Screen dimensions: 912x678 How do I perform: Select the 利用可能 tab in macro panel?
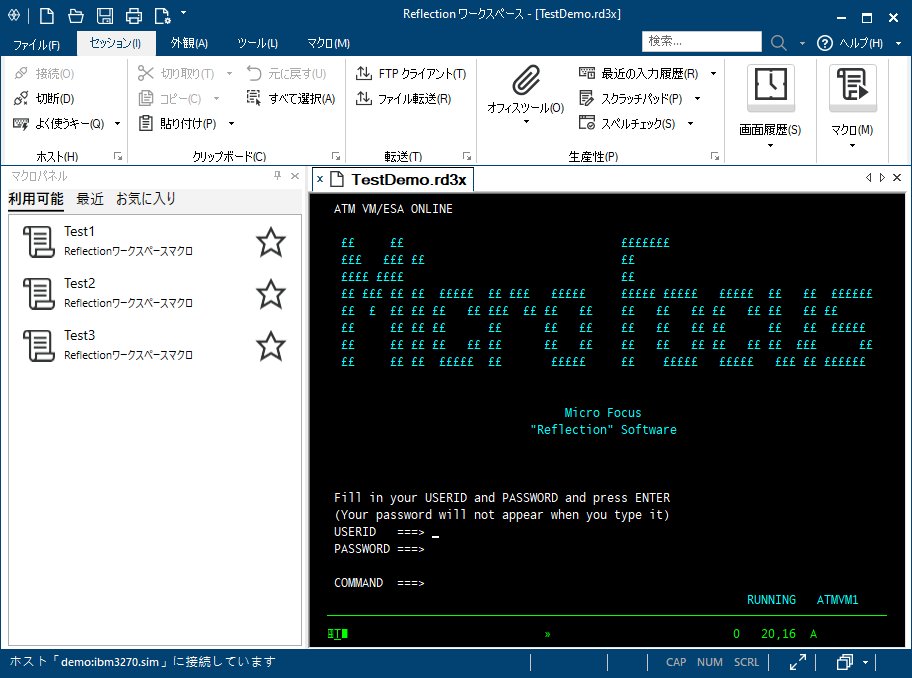[x=36, y=199]
